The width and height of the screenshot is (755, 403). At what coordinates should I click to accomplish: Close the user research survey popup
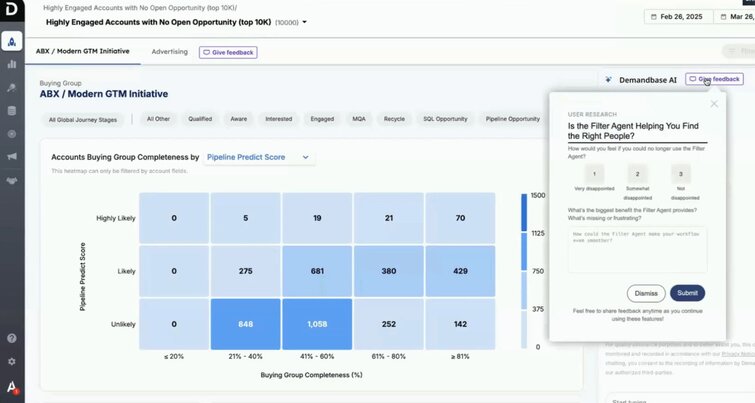(713, 104)
